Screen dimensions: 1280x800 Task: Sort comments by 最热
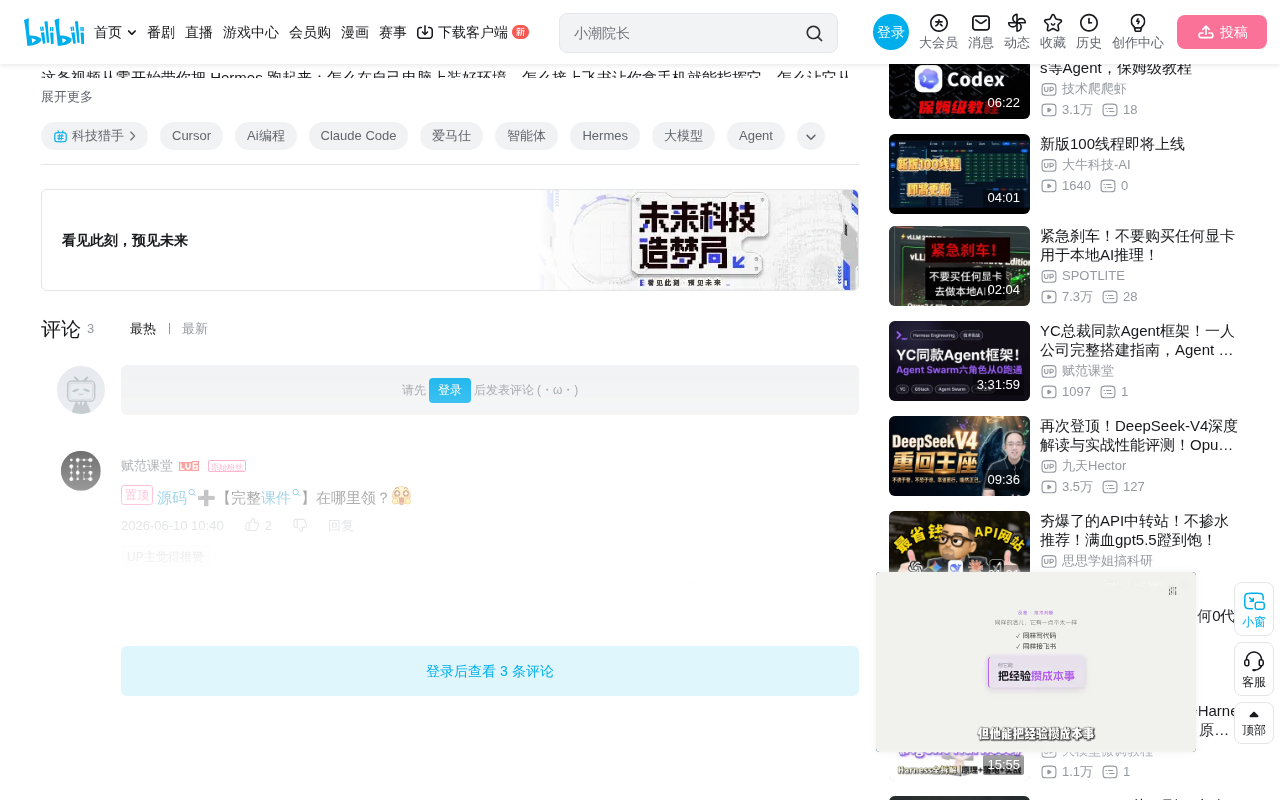(x=143, y=329)
